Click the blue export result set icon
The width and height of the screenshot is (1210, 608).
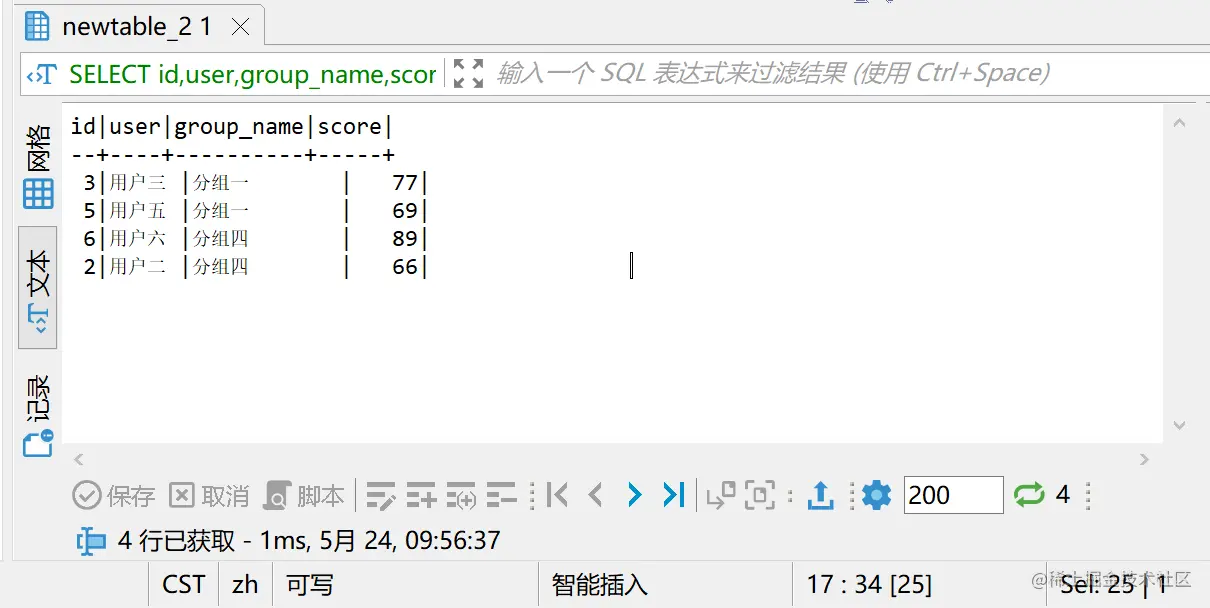click(820, 494)
